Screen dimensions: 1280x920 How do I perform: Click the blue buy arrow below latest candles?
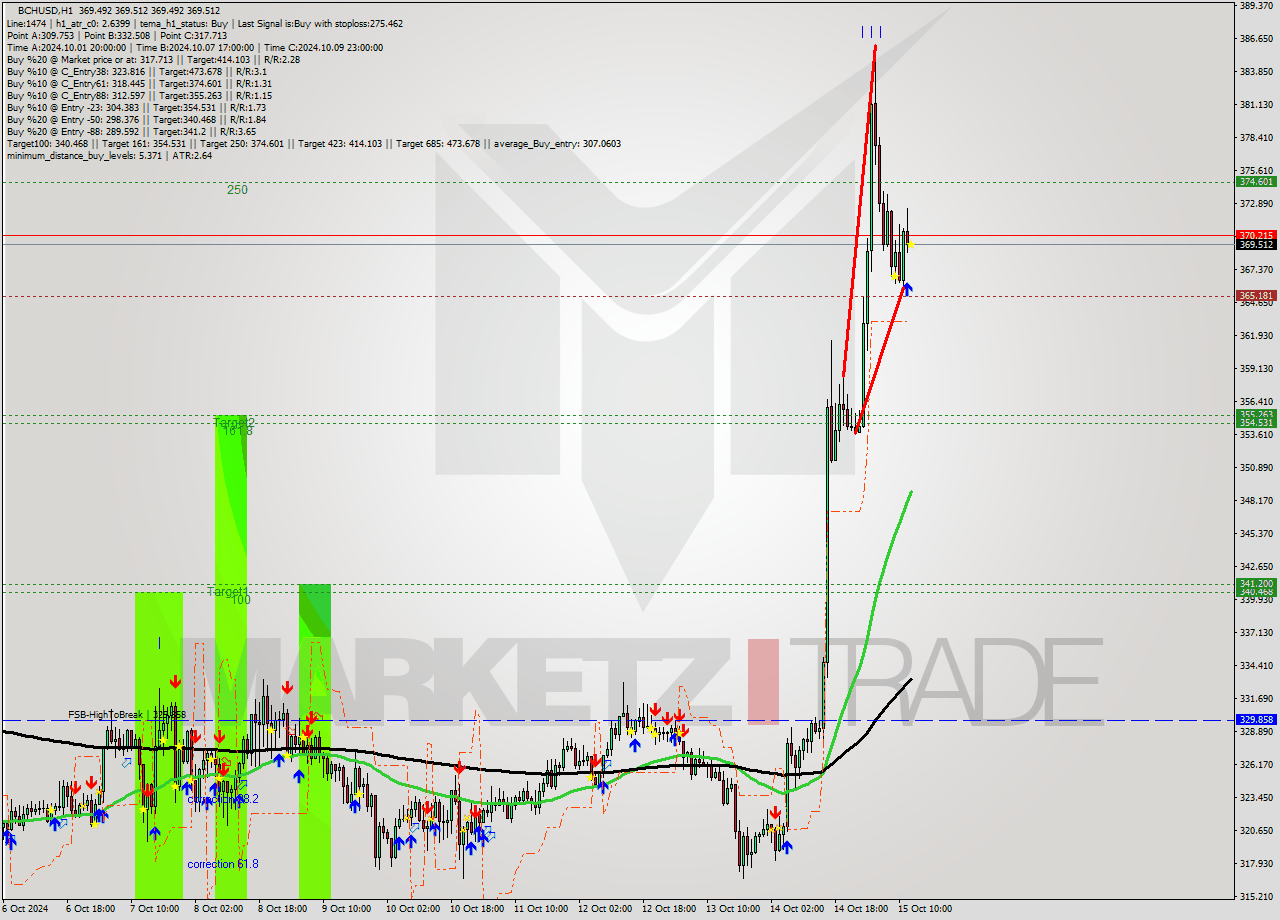[907, 289]
